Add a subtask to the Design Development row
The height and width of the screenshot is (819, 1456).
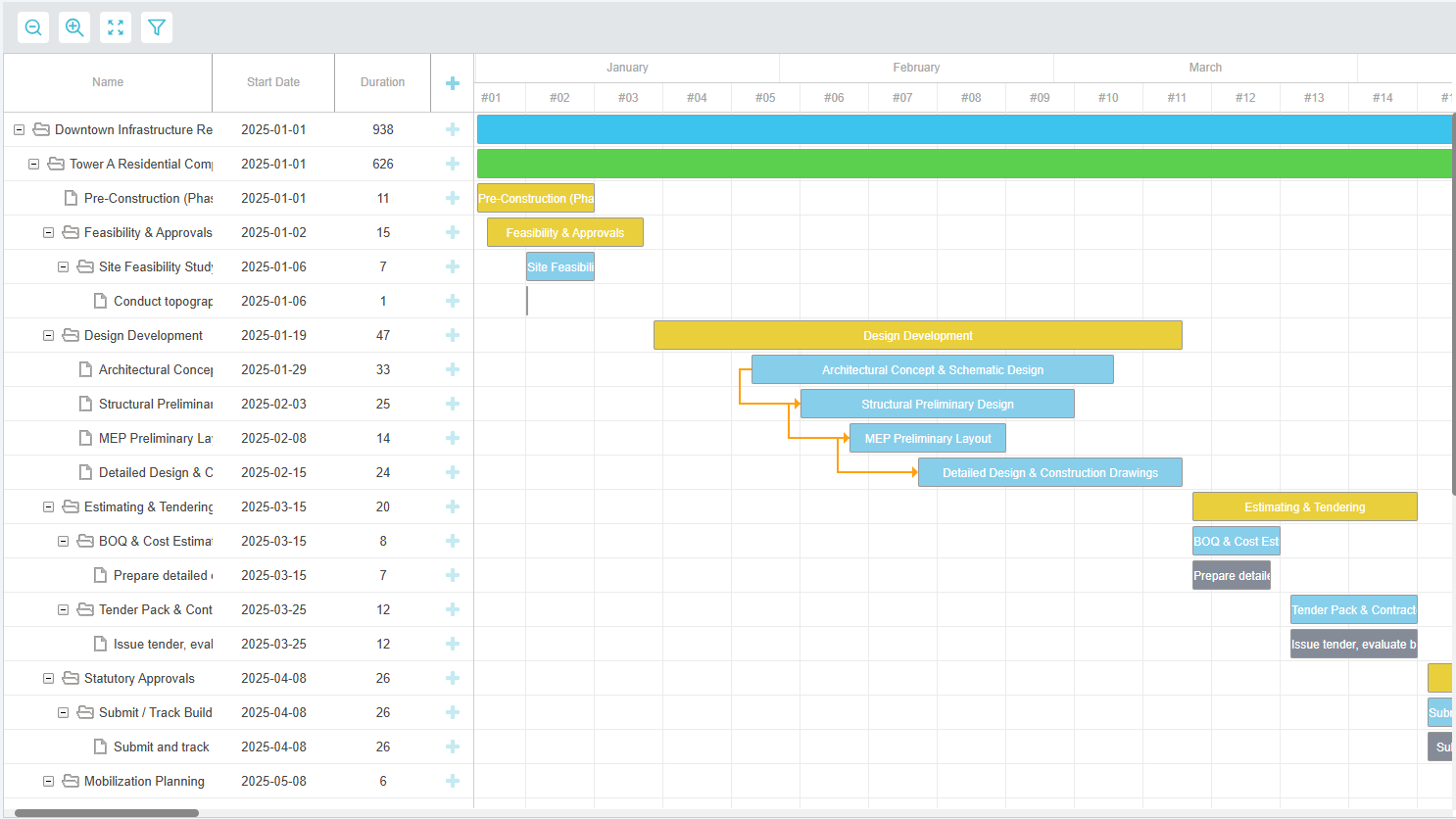click(453, 335)
